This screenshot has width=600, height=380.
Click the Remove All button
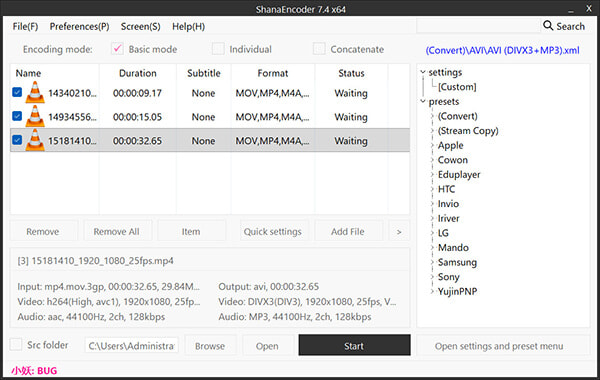pyautogui.click(x=117, y=231)
